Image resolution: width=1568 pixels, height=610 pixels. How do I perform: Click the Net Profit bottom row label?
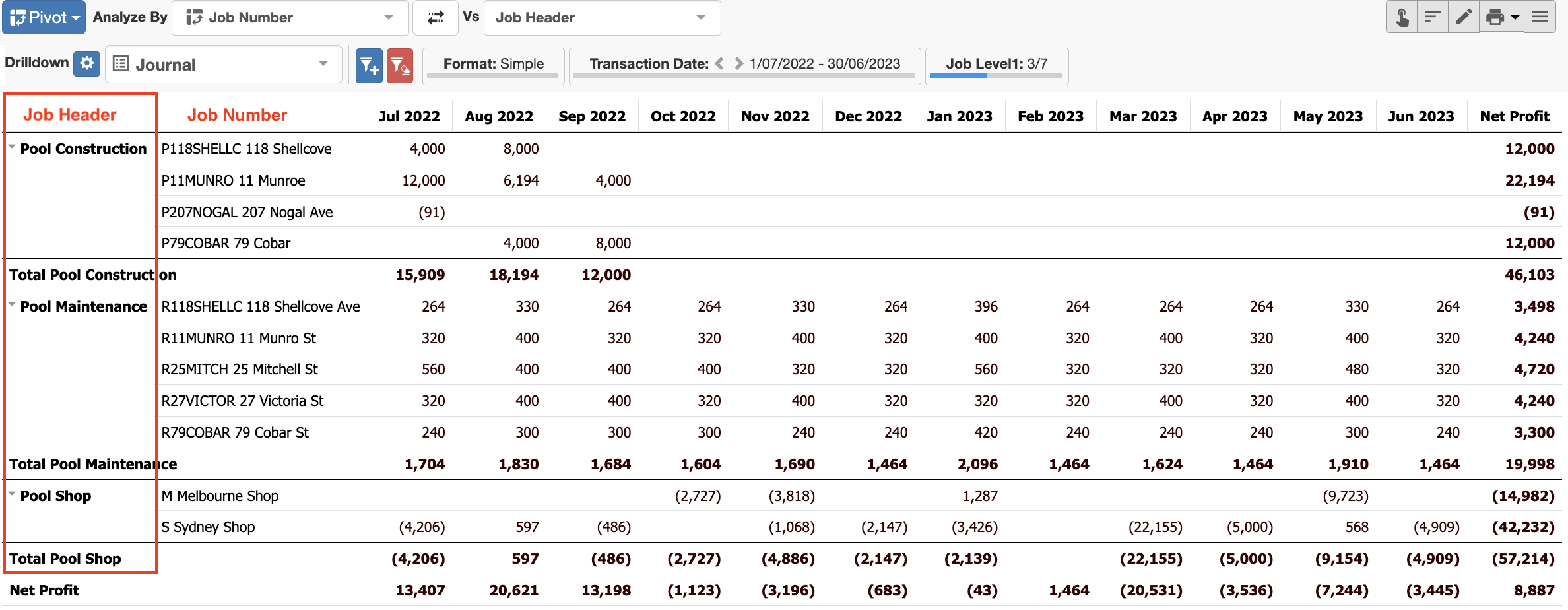point(44,590)
